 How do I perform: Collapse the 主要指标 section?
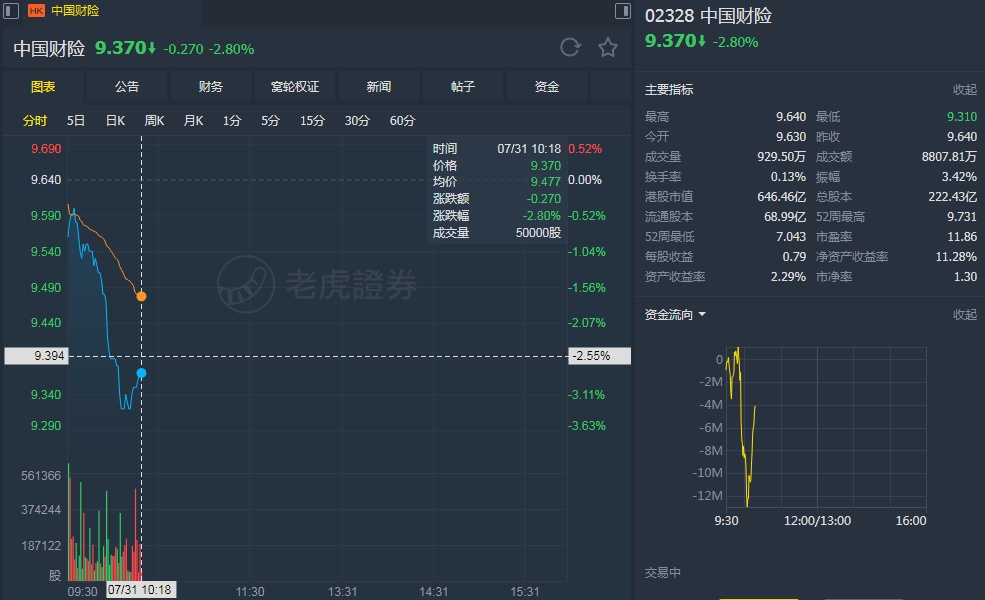coord(964,90)
